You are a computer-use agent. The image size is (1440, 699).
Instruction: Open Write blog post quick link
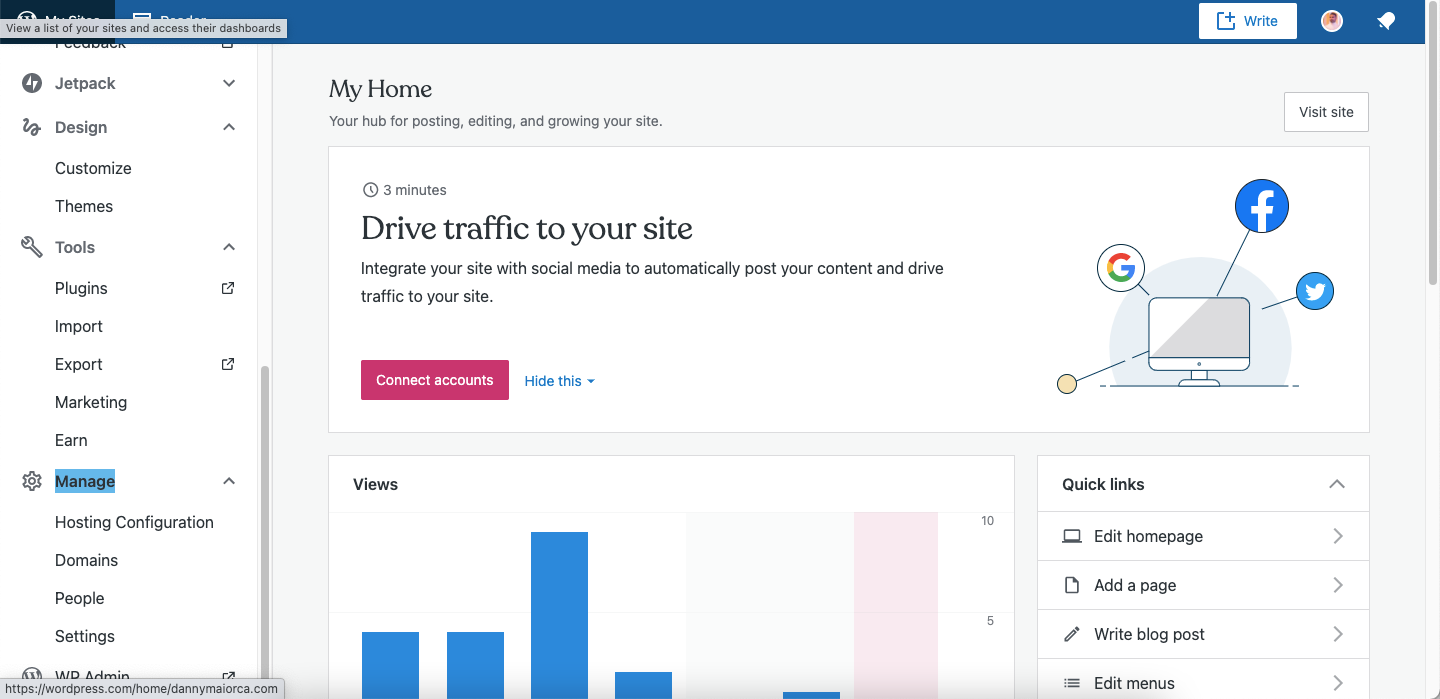pyautogui.click(x=1203, y=634)
